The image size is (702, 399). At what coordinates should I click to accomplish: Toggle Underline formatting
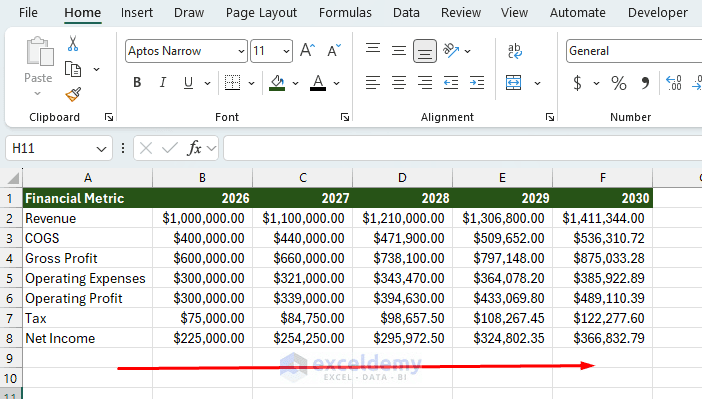point(188,82)
